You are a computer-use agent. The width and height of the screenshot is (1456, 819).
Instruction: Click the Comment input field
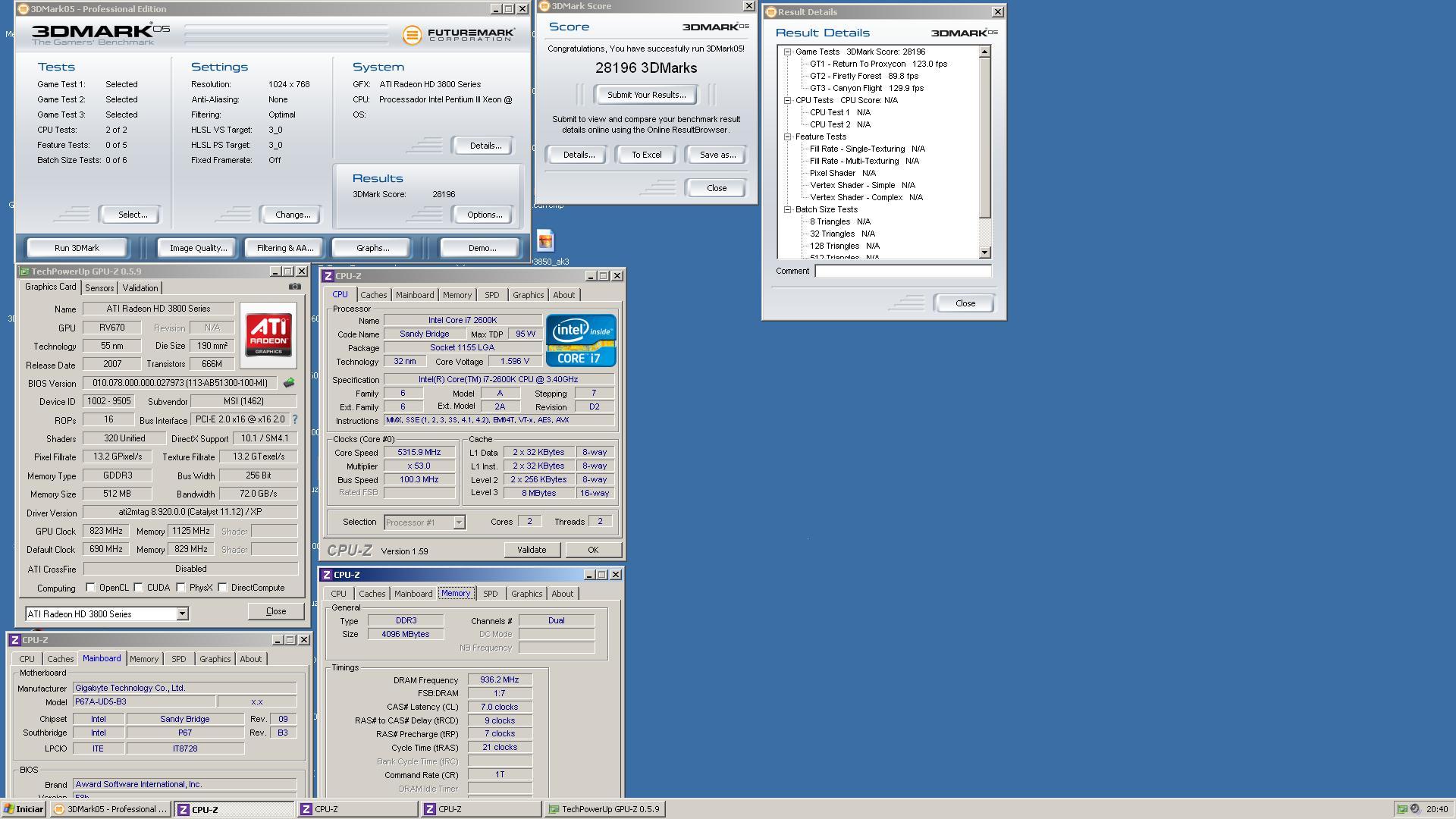point(903,271)
